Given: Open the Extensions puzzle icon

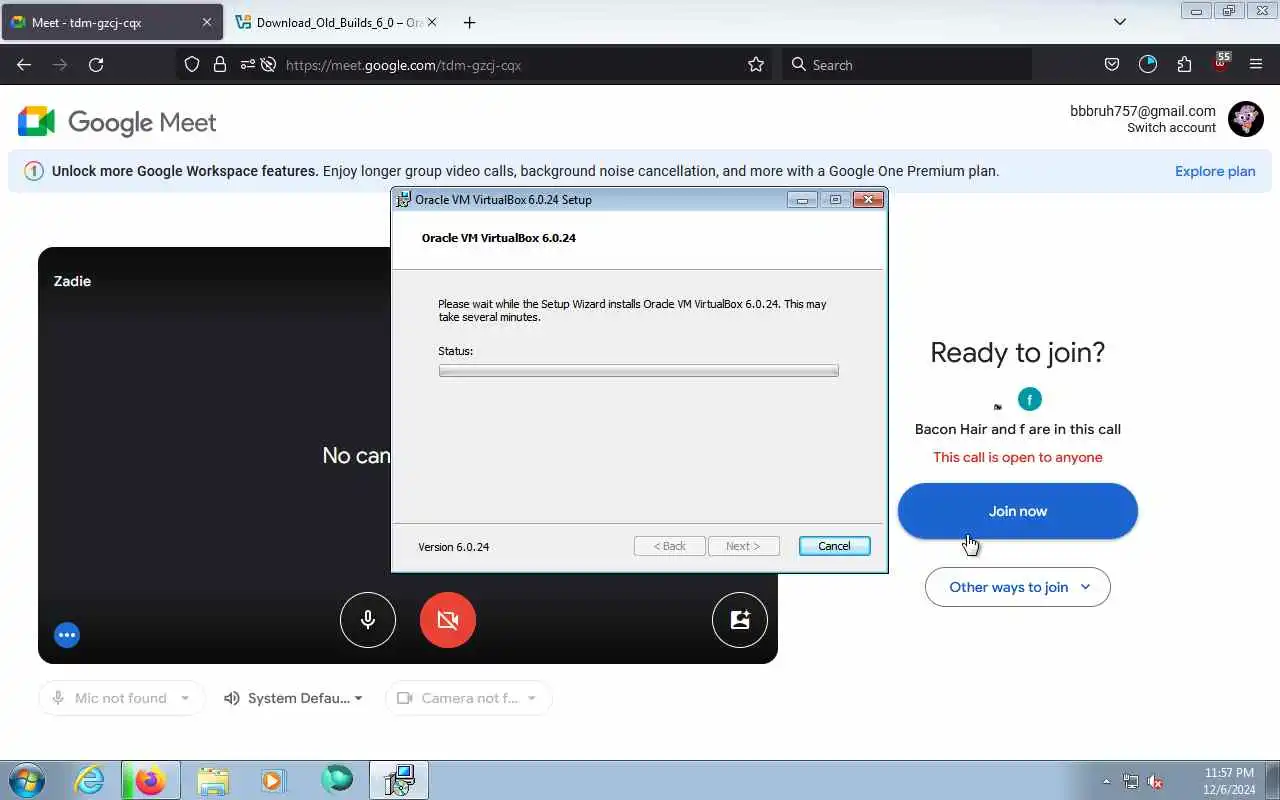Looking at the screenshot, I should [x=1184, y=65].
